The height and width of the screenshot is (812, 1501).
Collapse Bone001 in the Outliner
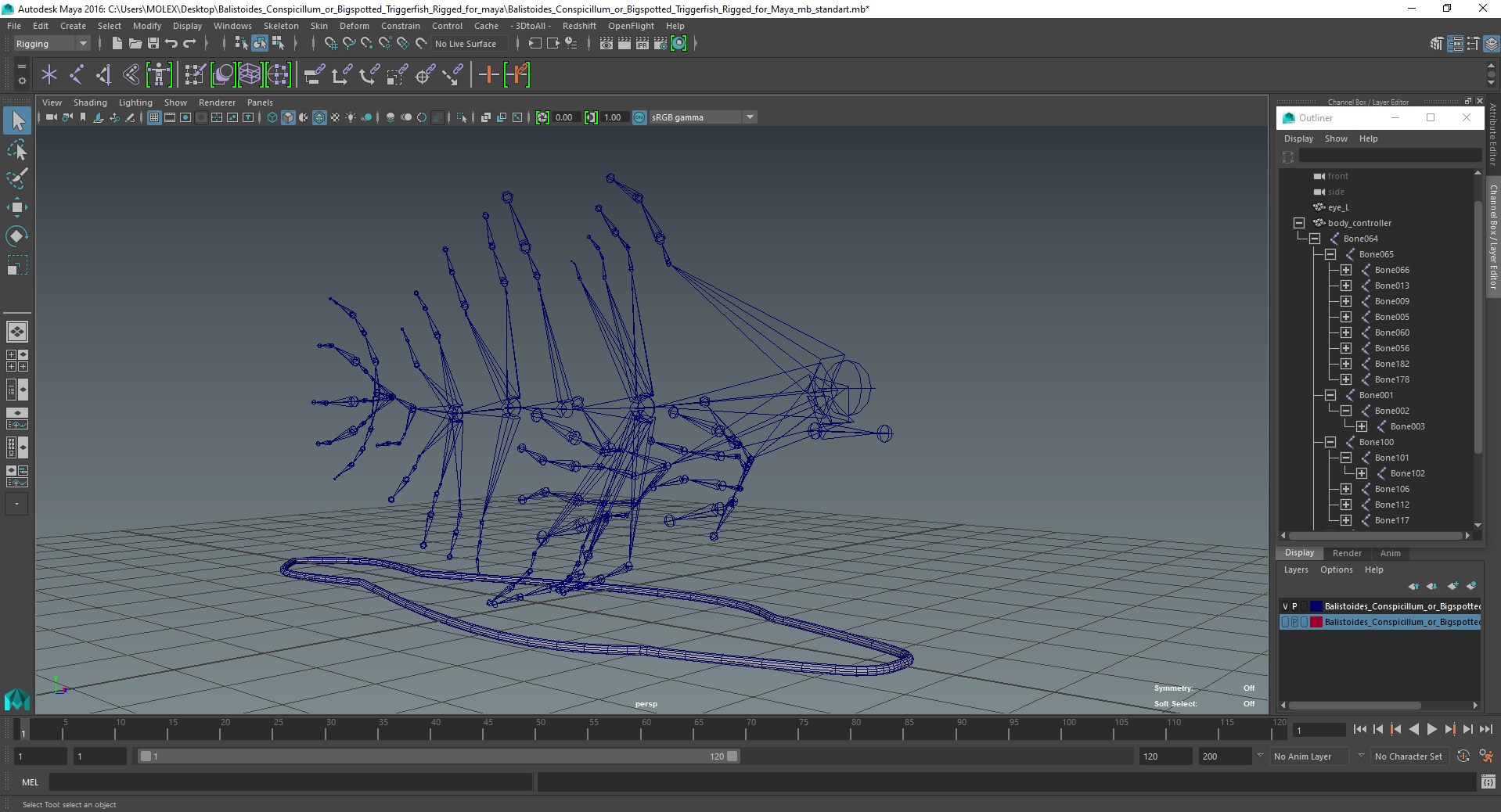tap(1330, 395)
